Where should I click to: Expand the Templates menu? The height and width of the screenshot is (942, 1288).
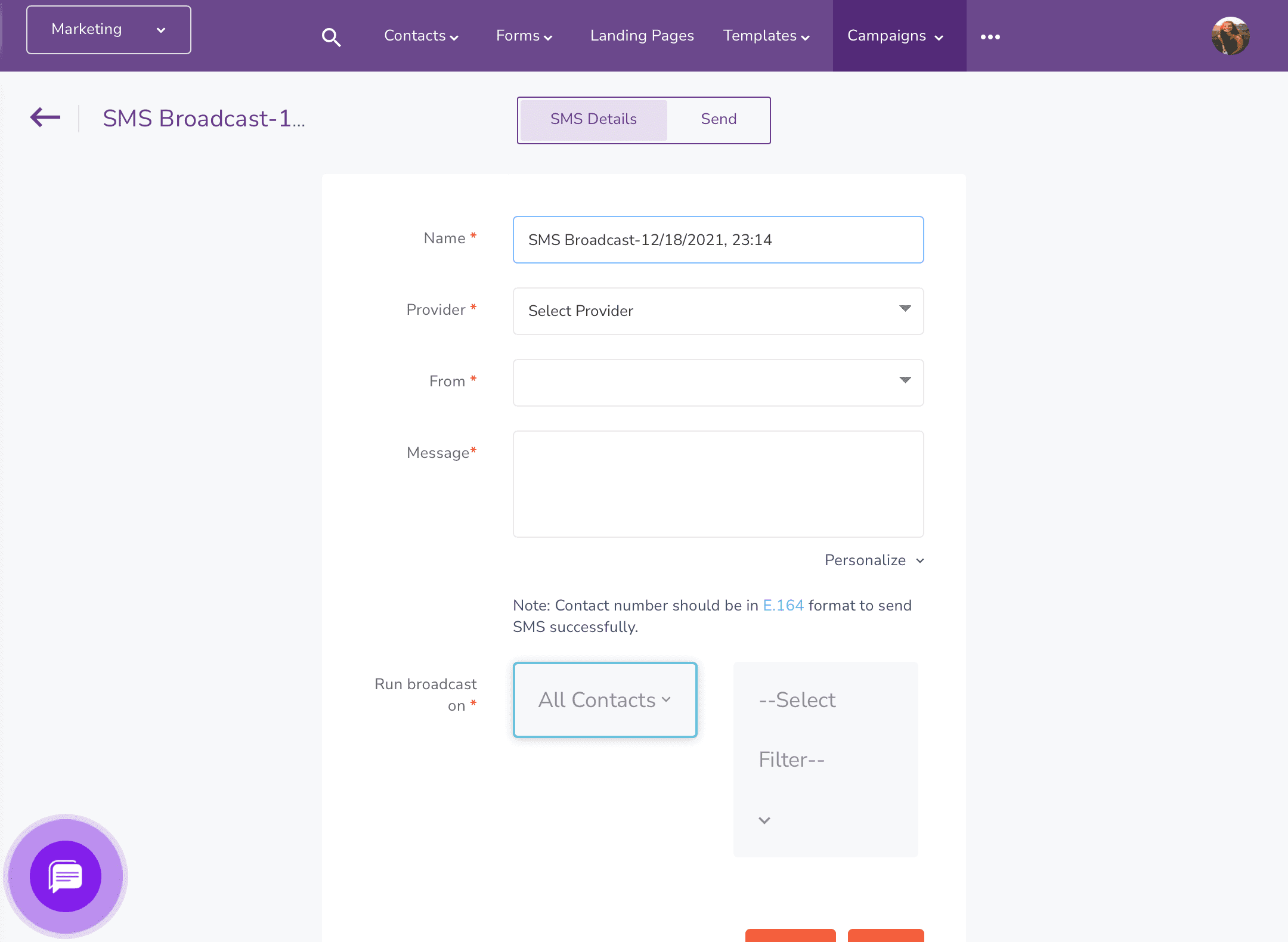click(766, 36)
